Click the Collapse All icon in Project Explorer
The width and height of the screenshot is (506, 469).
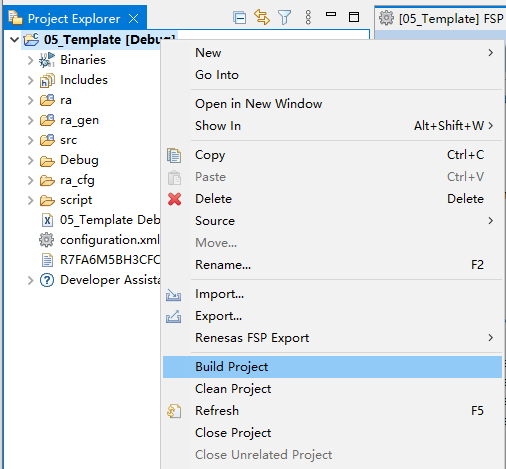pos(239,17)
